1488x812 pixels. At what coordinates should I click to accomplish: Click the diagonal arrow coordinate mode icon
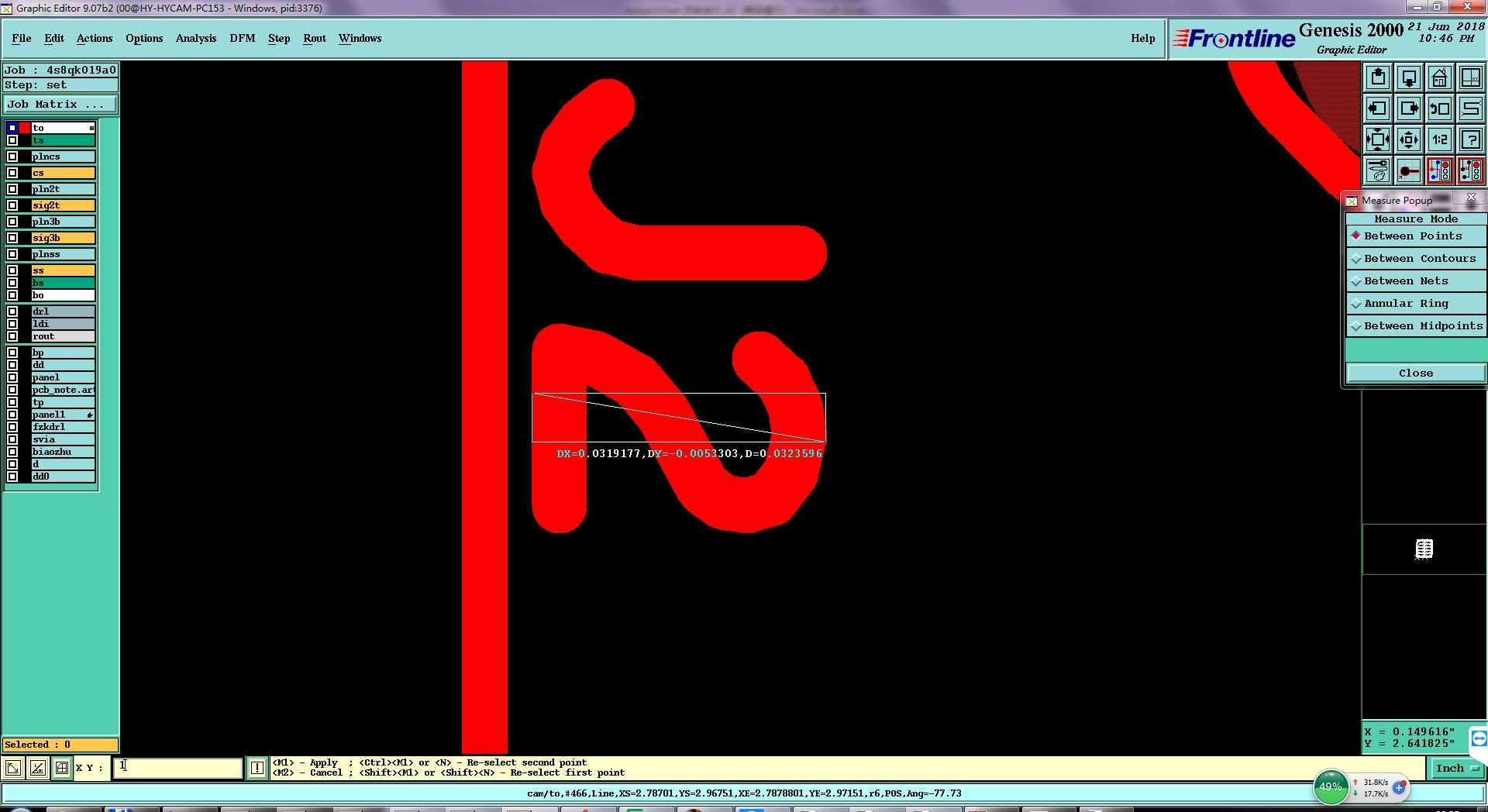tap(13, 768)
